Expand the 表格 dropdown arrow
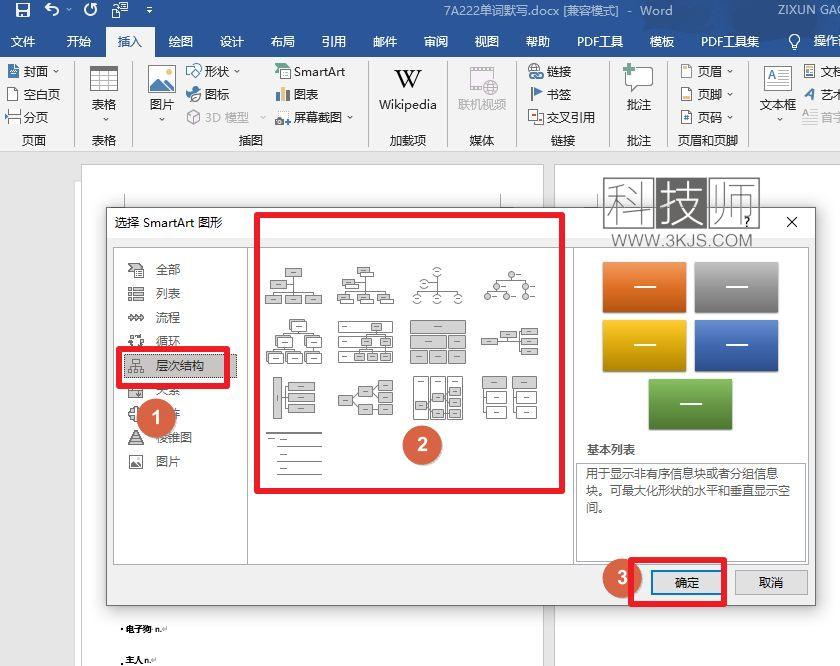840x666 pixels. (105, 119)
